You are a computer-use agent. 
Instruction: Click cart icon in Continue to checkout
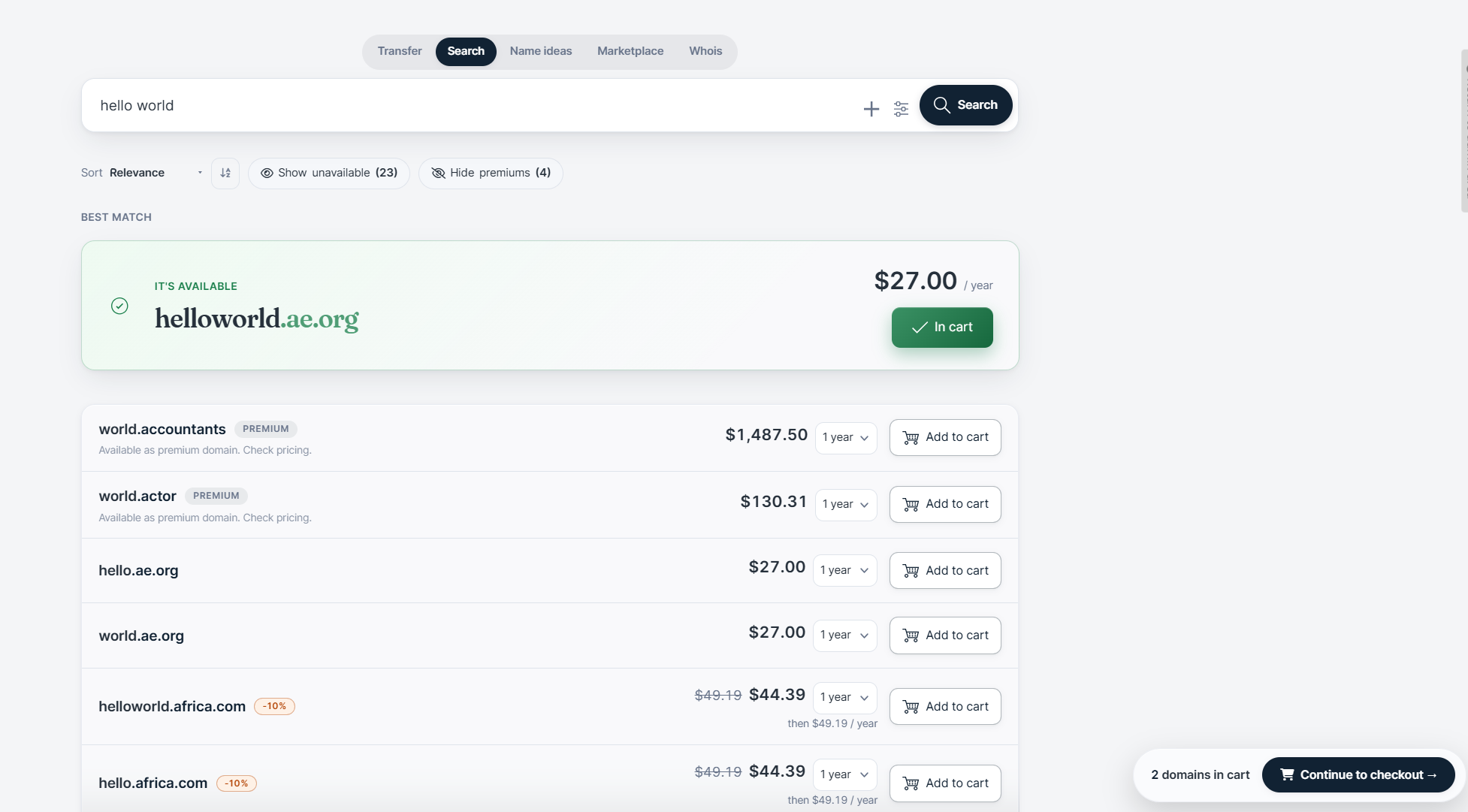point(1287,774)
